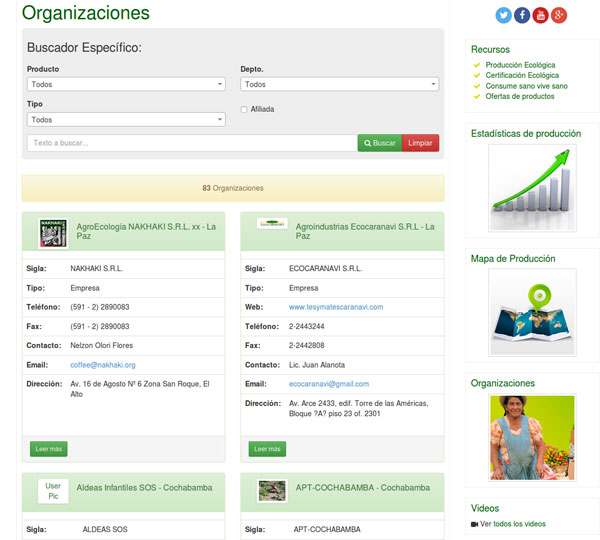This screenshot has width=600, height=540.
Task: Select the text Lic. Juan Alanota
Action: (x=317, y=365)
